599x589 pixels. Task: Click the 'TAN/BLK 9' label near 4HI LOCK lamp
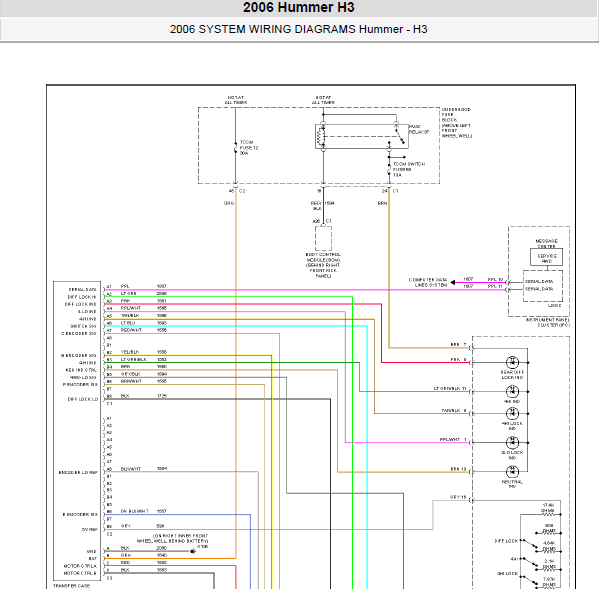pyautogui.click(x=454, y=411)
